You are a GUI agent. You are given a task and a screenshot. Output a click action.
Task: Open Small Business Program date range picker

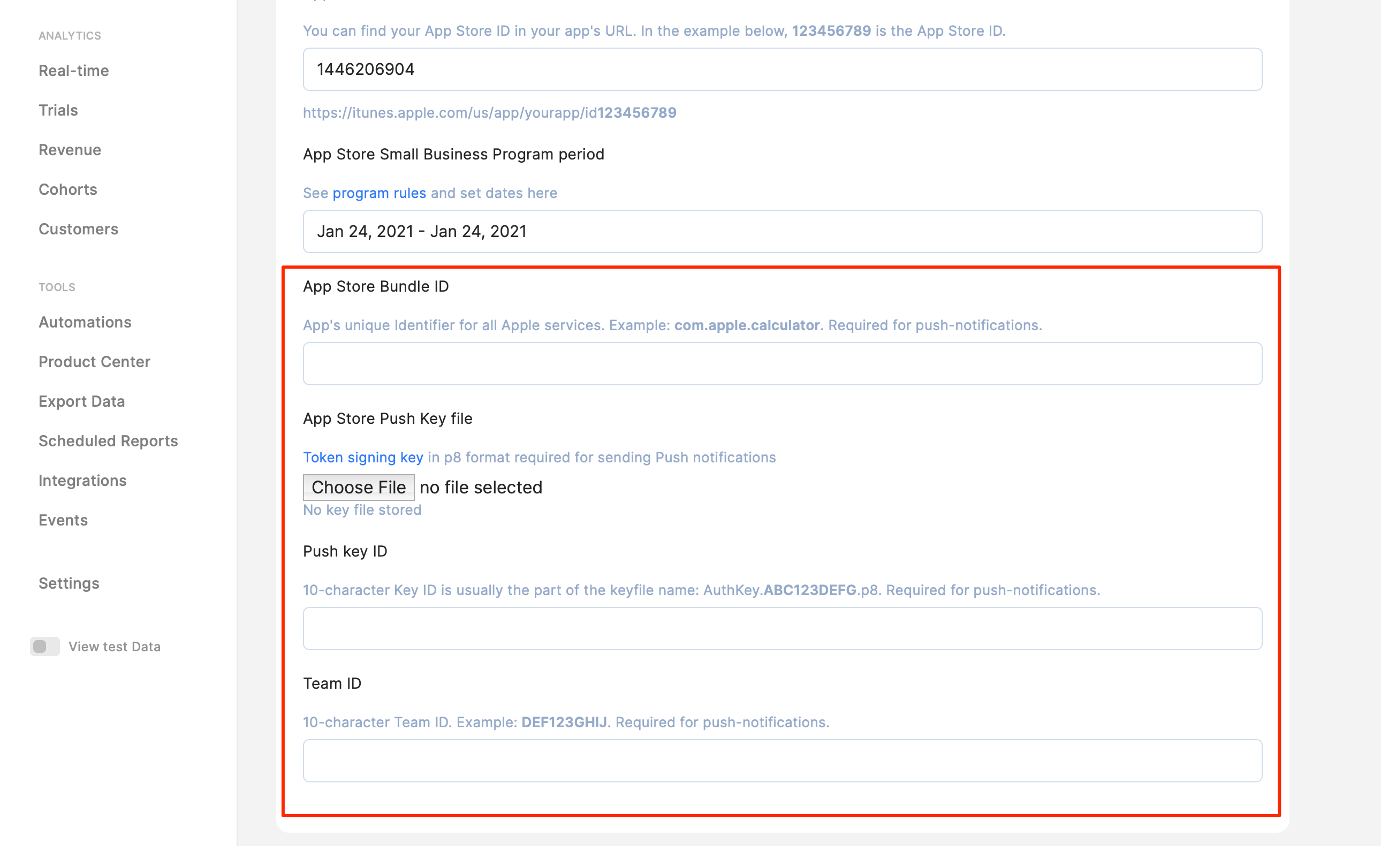point(781,232)
